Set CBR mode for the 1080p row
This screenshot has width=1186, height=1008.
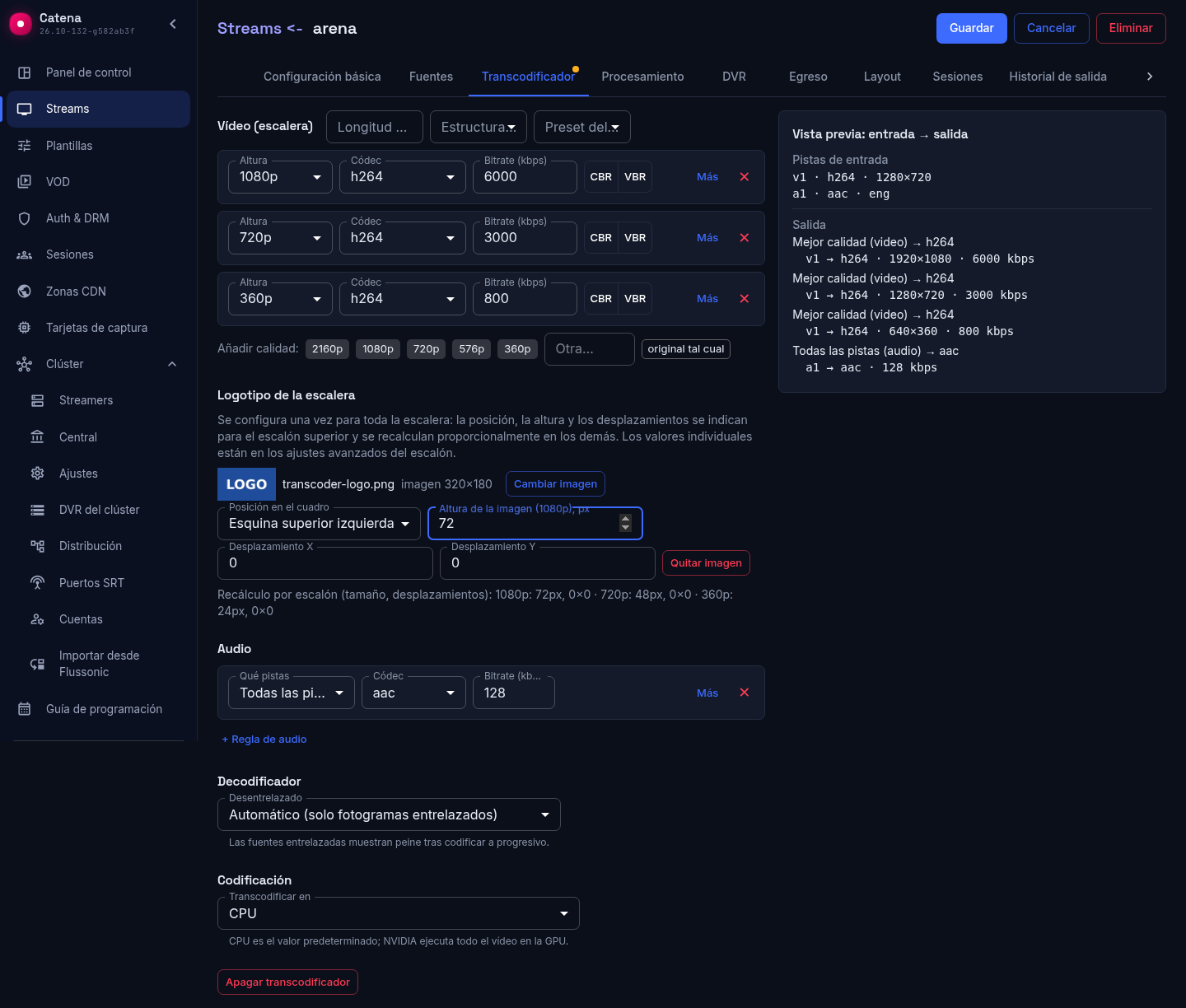[601, 177]
